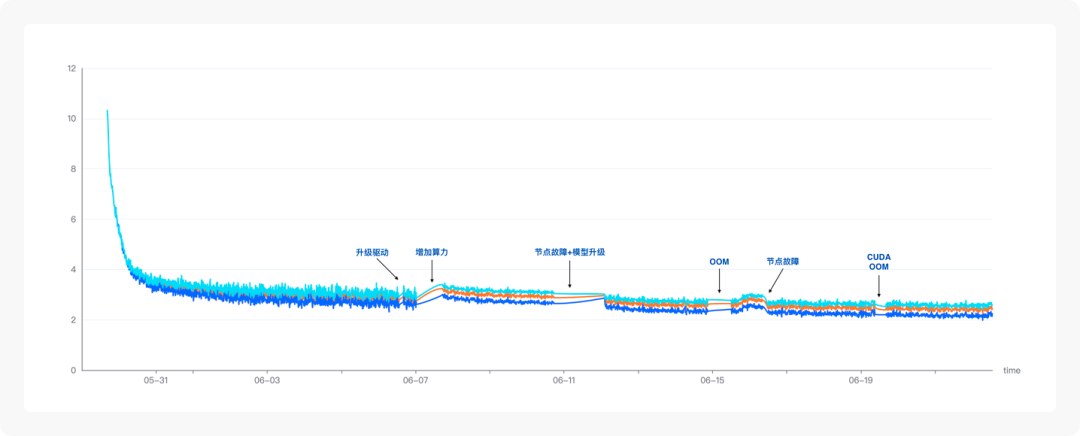Select the 06-07 x-axis label

point(415,380)
